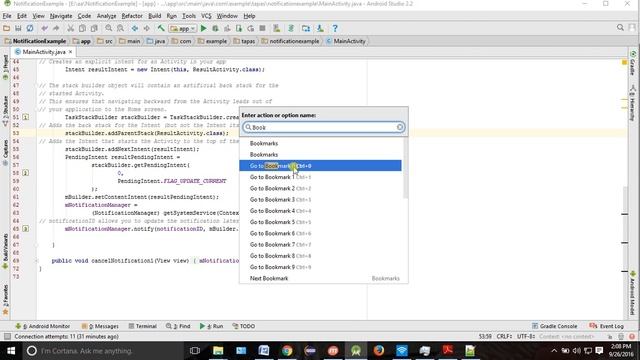Click the Save All toolbar icon

point(18,28)
